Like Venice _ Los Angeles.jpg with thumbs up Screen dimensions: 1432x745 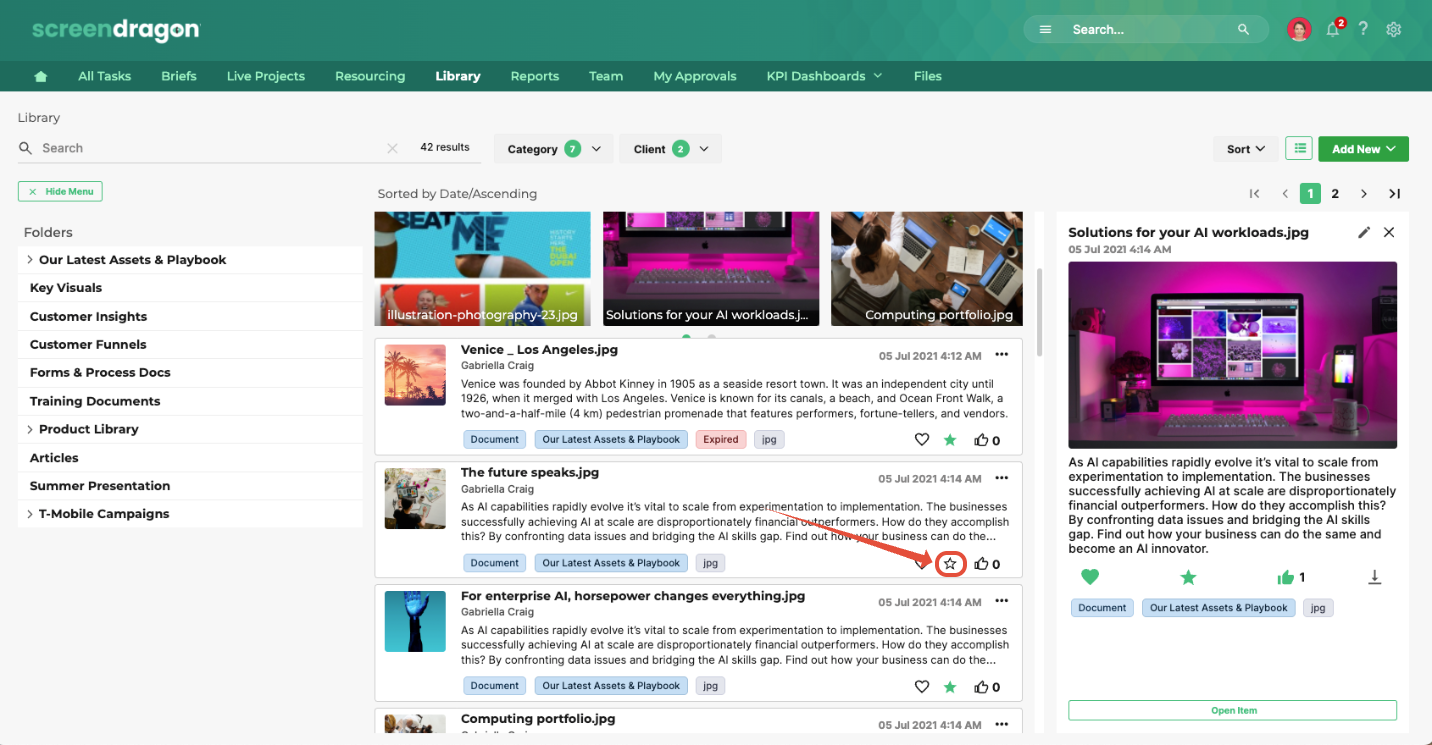coord(981,440)
